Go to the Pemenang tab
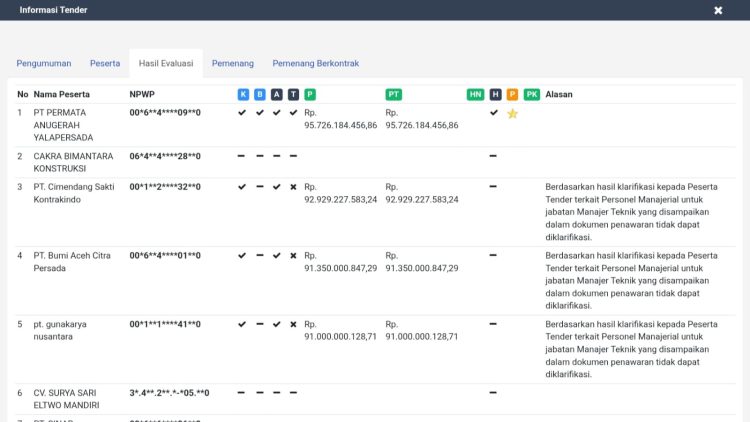This screenshot has height=422, width=750. point(232,63)
